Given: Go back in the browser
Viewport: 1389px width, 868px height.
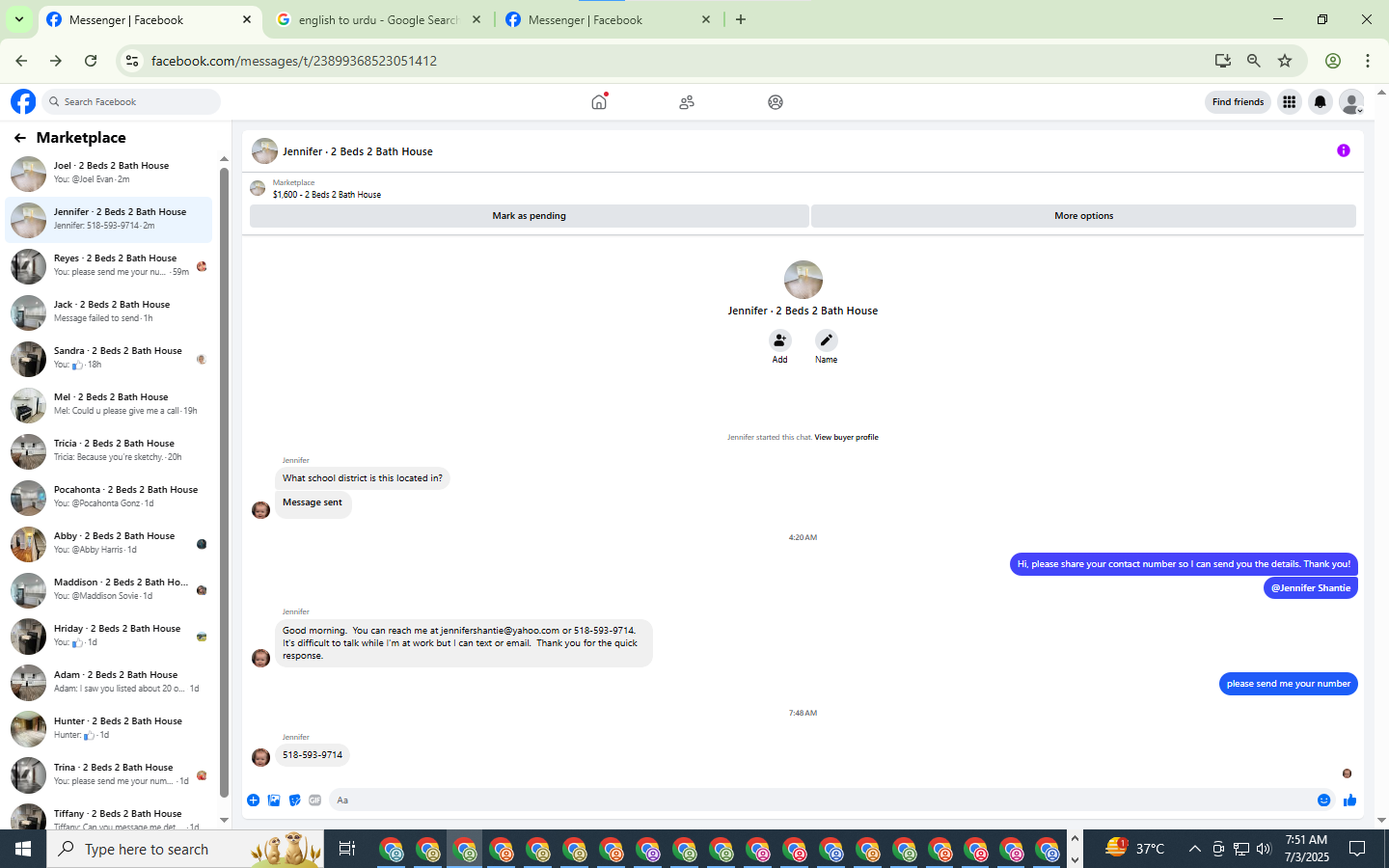Looking at the screenshot, I should [21, 61].
